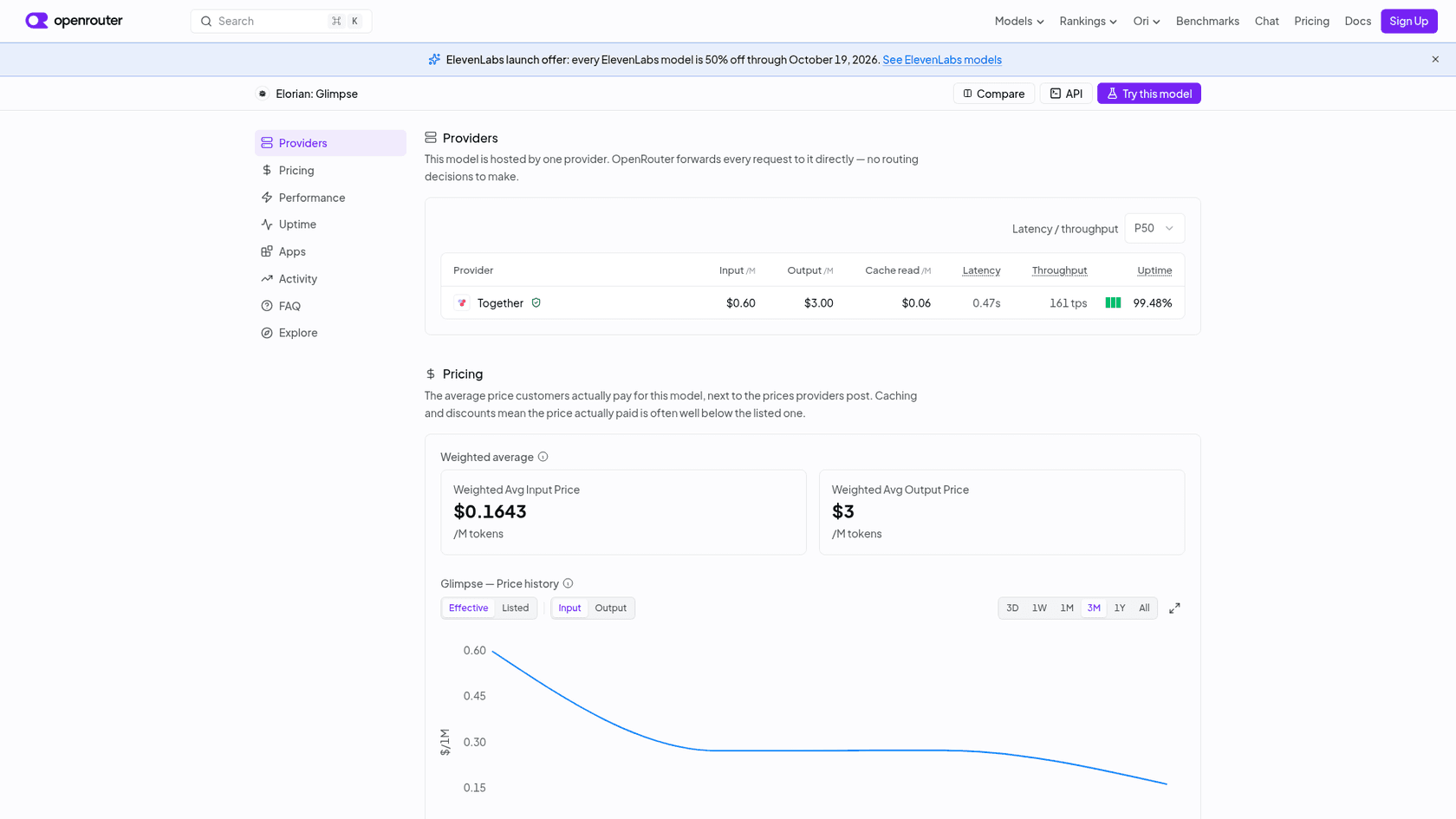Image resolution: width=1456 pixels, height=819 pixels.
Task: Set chart range to 1Y
Action: tap(1120, 608)
